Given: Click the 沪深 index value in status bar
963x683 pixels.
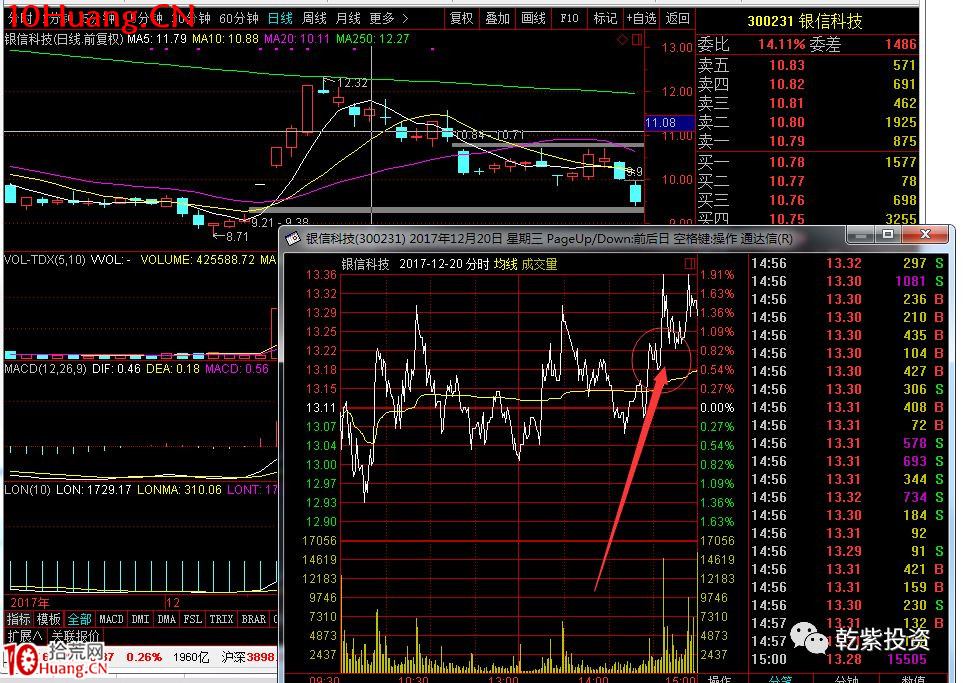Looking at the screenshot, I should [248, 658].
